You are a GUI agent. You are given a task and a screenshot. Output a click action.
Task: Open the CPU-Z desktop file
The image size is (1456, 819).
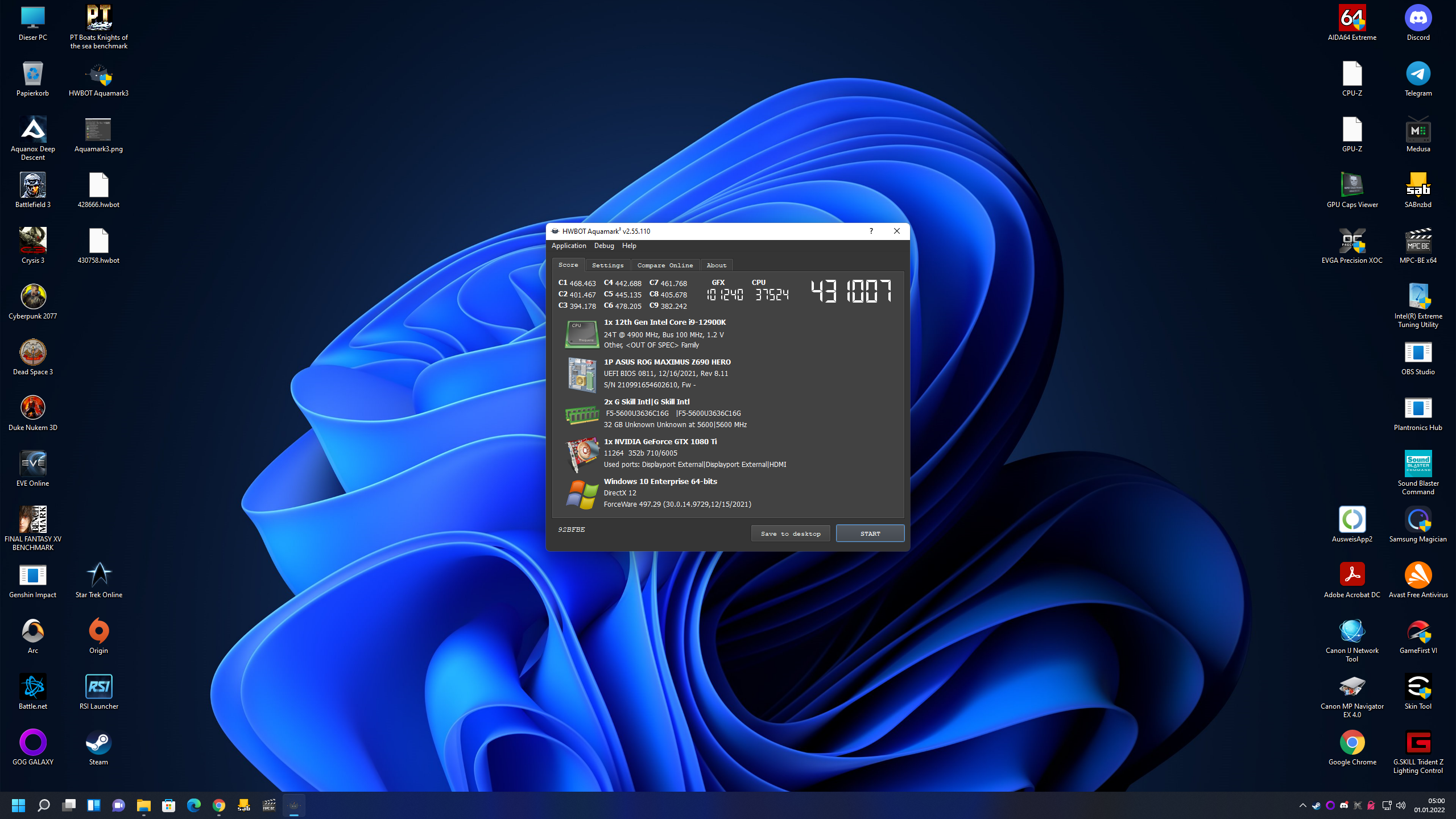click(1352, 80)
